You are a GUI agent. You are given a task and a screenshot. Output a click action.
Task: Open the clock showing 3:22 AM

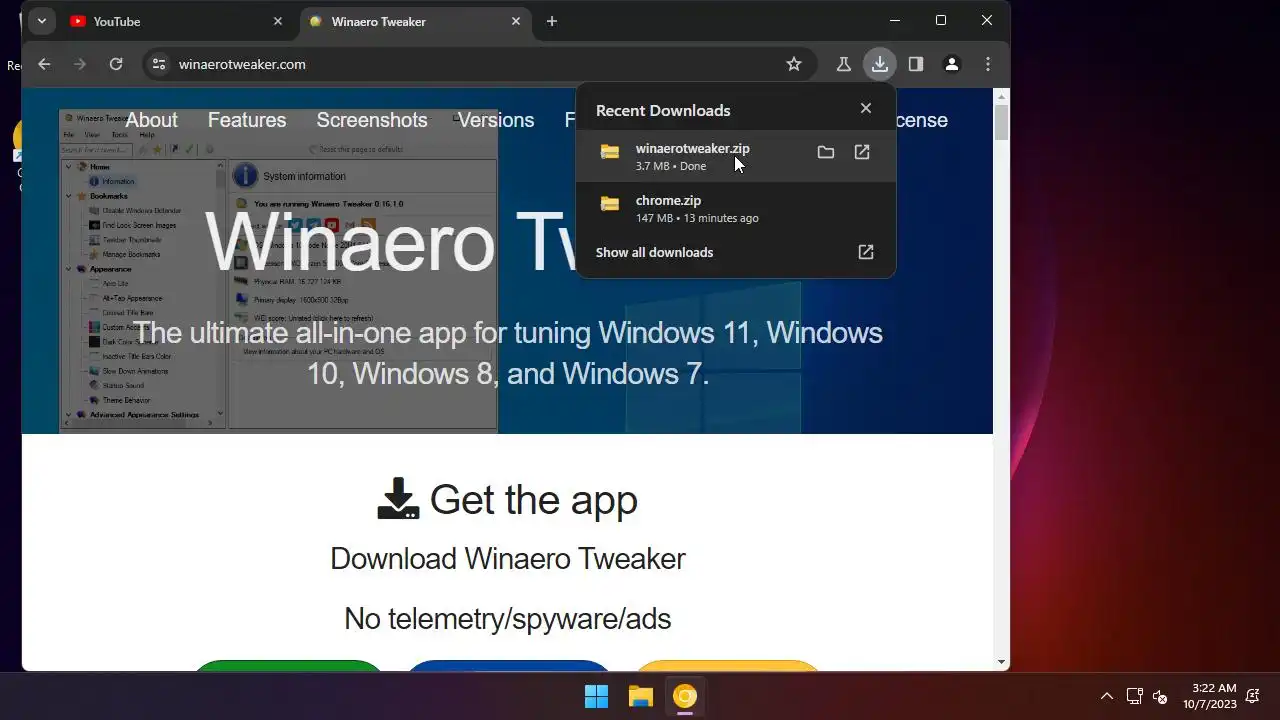1210,696
